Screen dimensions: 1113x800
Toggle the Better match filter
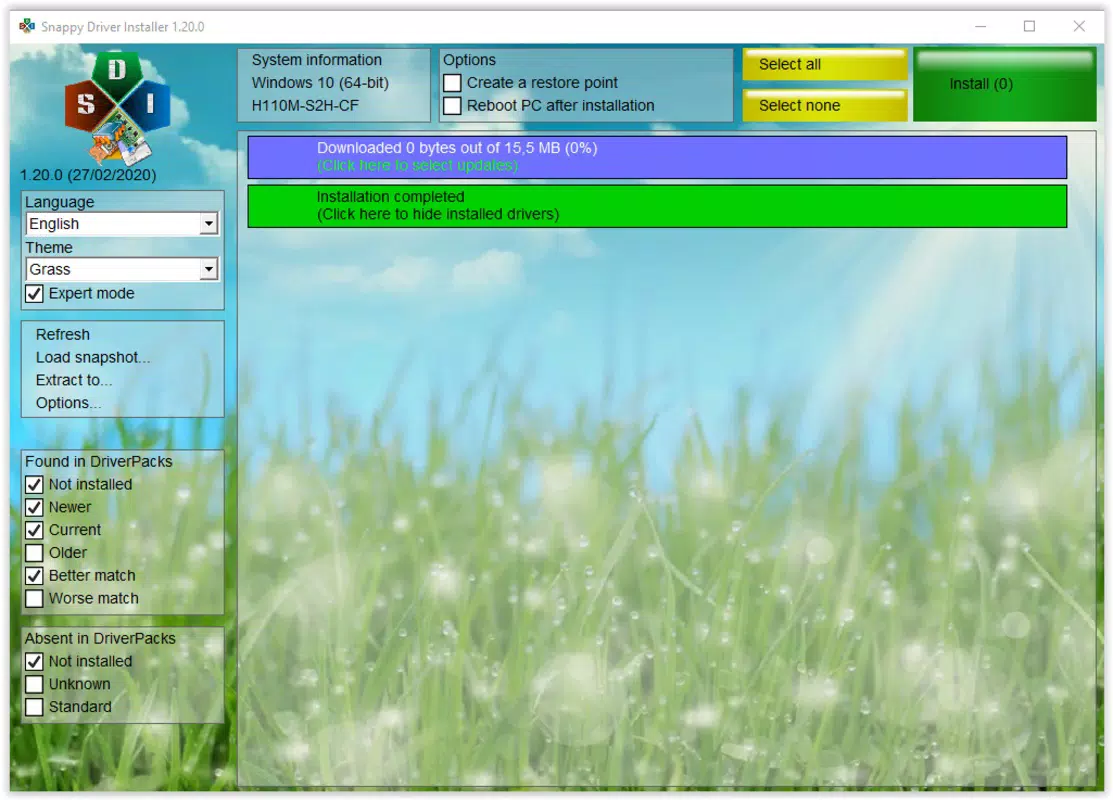[x=34, y=575]
